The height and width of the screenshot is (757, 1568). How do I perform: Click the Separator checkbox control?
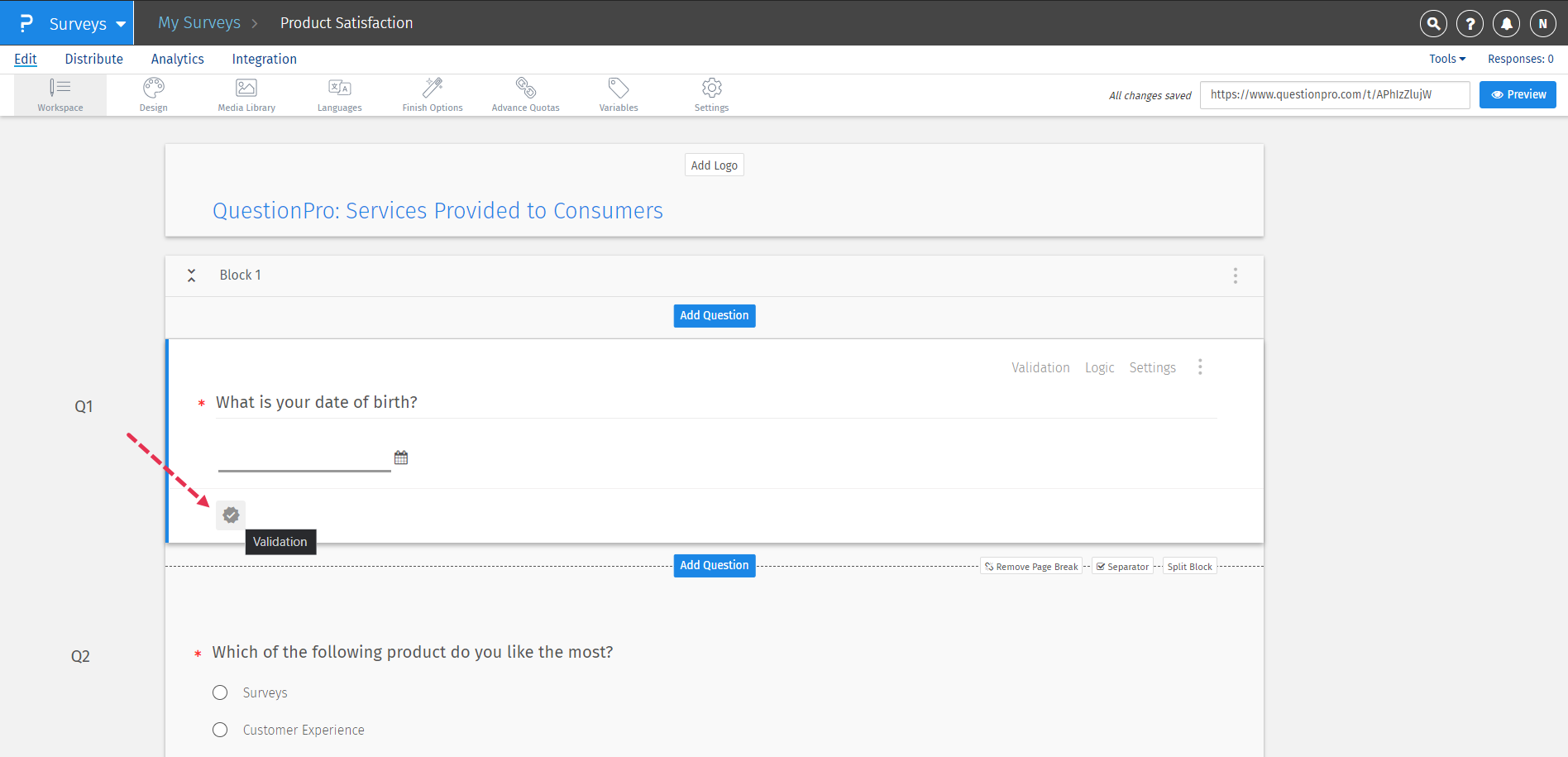[1100, 566]
